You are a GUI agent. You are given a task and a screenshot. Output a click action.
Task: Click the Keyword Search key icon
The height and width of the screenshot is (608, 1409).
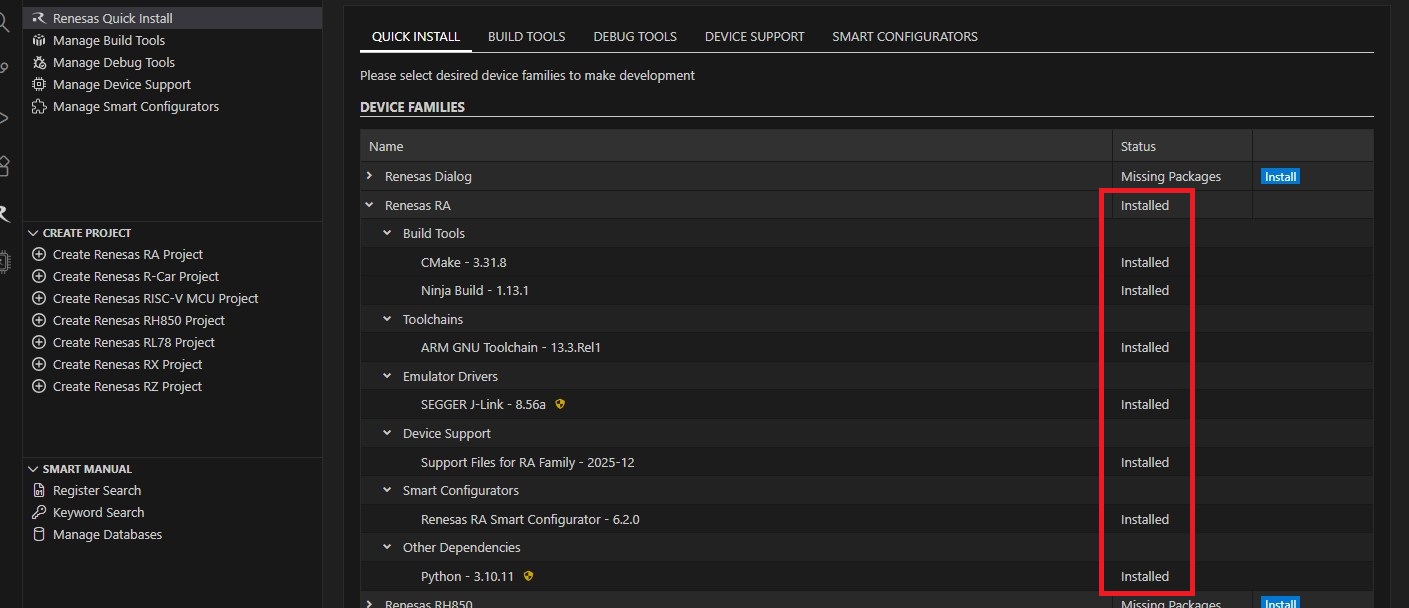click(x=39, y=513)
